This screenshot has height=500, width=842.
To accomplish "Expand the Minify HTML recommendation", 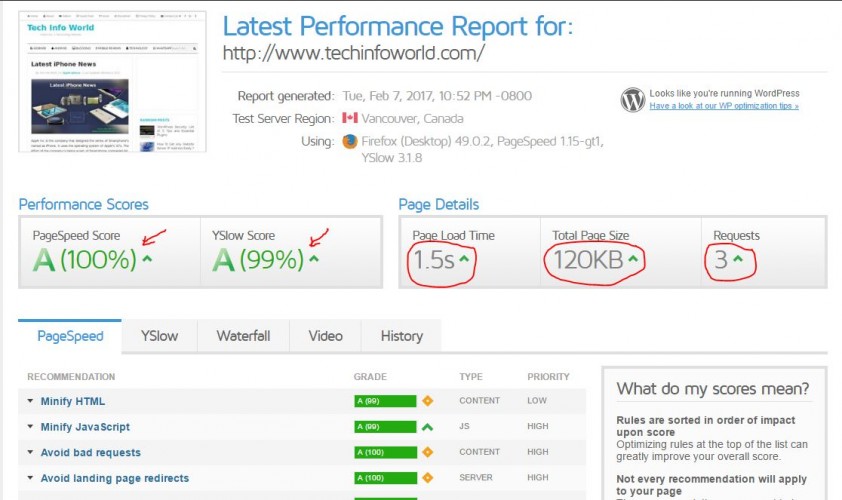I will click(30, 401).
